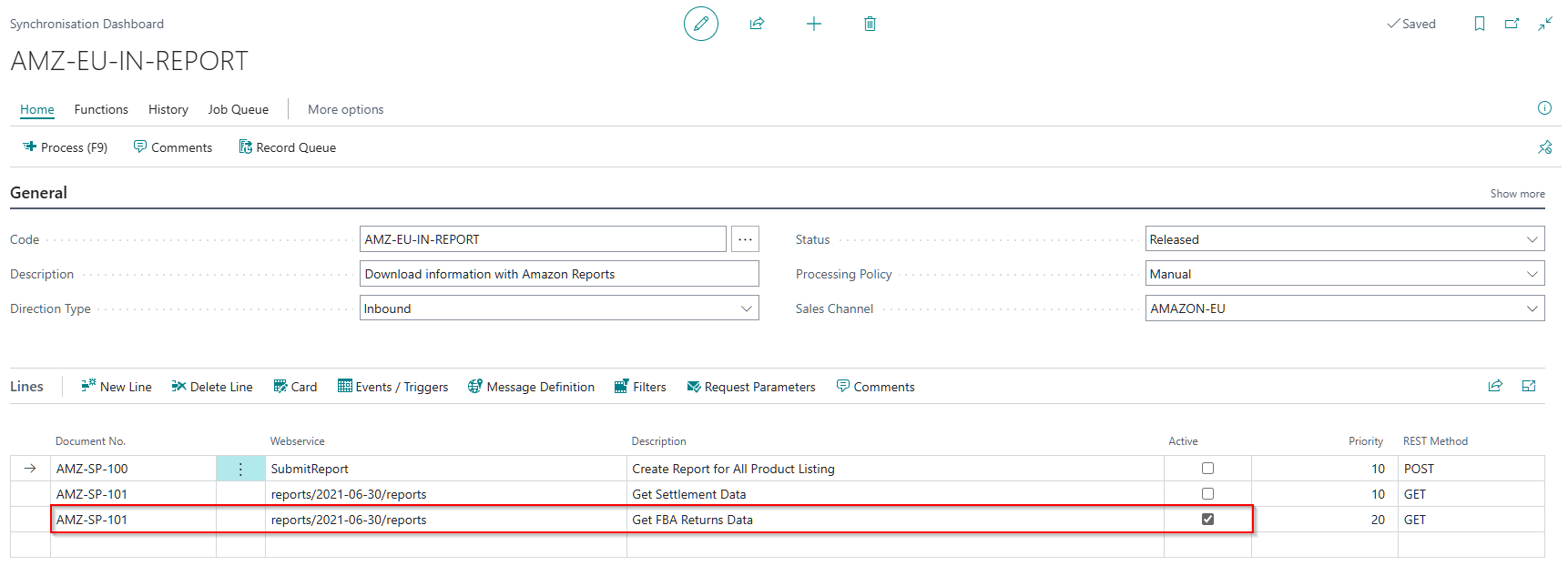The image size is (1568, 566).
Task: Click the Description input field
Action: 559,274
